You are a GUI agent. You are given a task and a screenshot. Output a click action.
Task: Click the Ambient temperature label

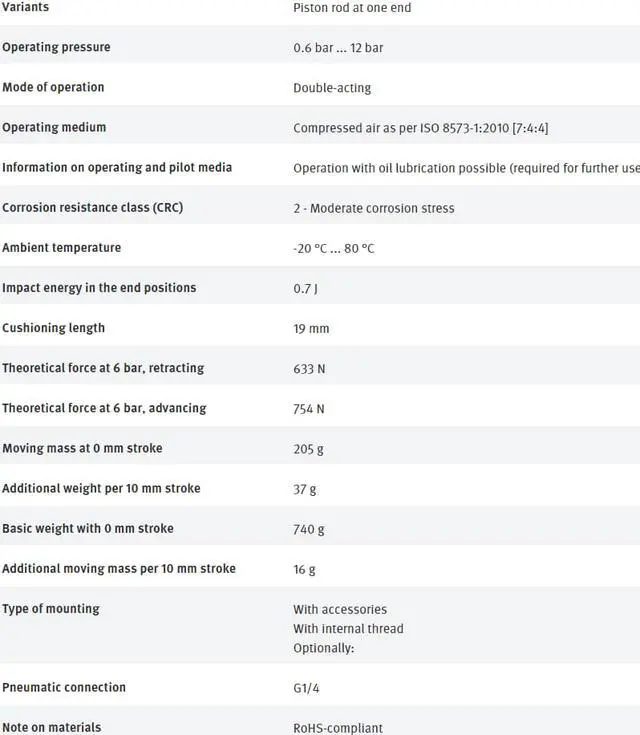coord(62,247)
